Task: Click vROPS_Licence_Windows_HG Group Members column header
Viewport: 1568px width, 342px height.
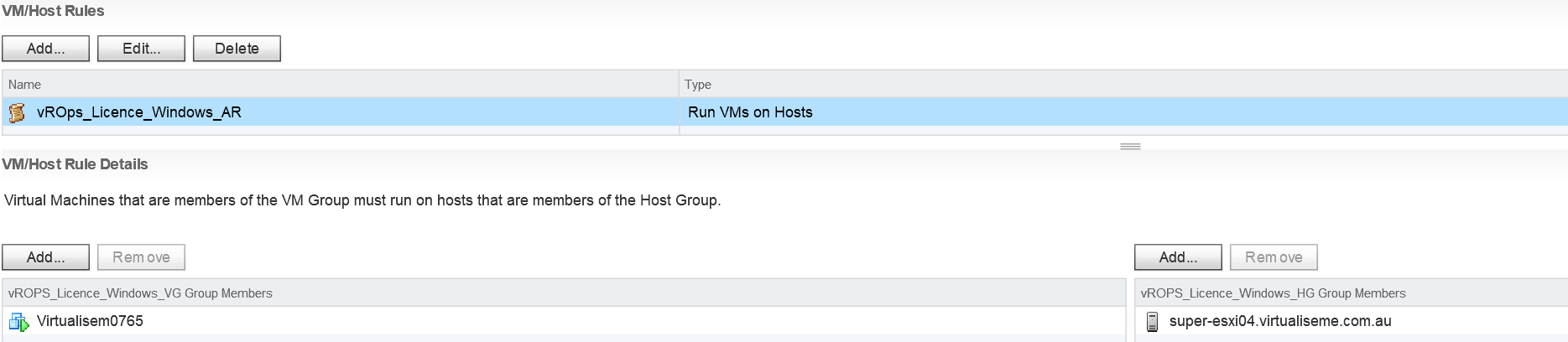Action: pos(1352,293)
